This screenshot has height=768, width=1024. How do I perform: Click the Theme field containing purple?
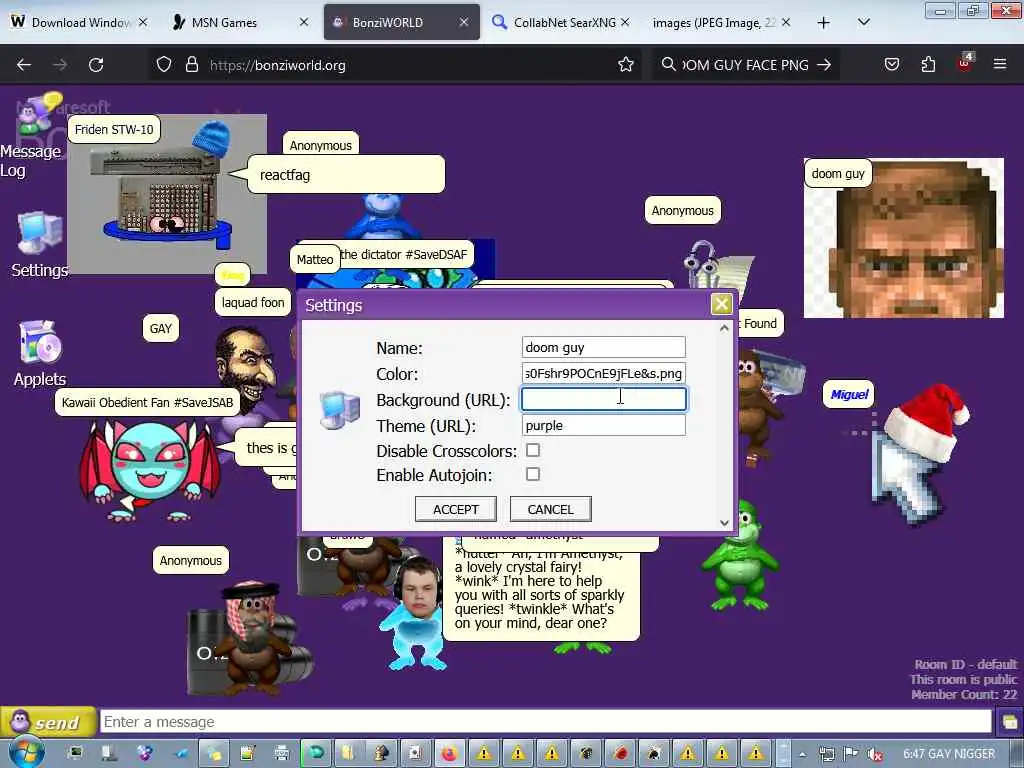coord(603,425)
